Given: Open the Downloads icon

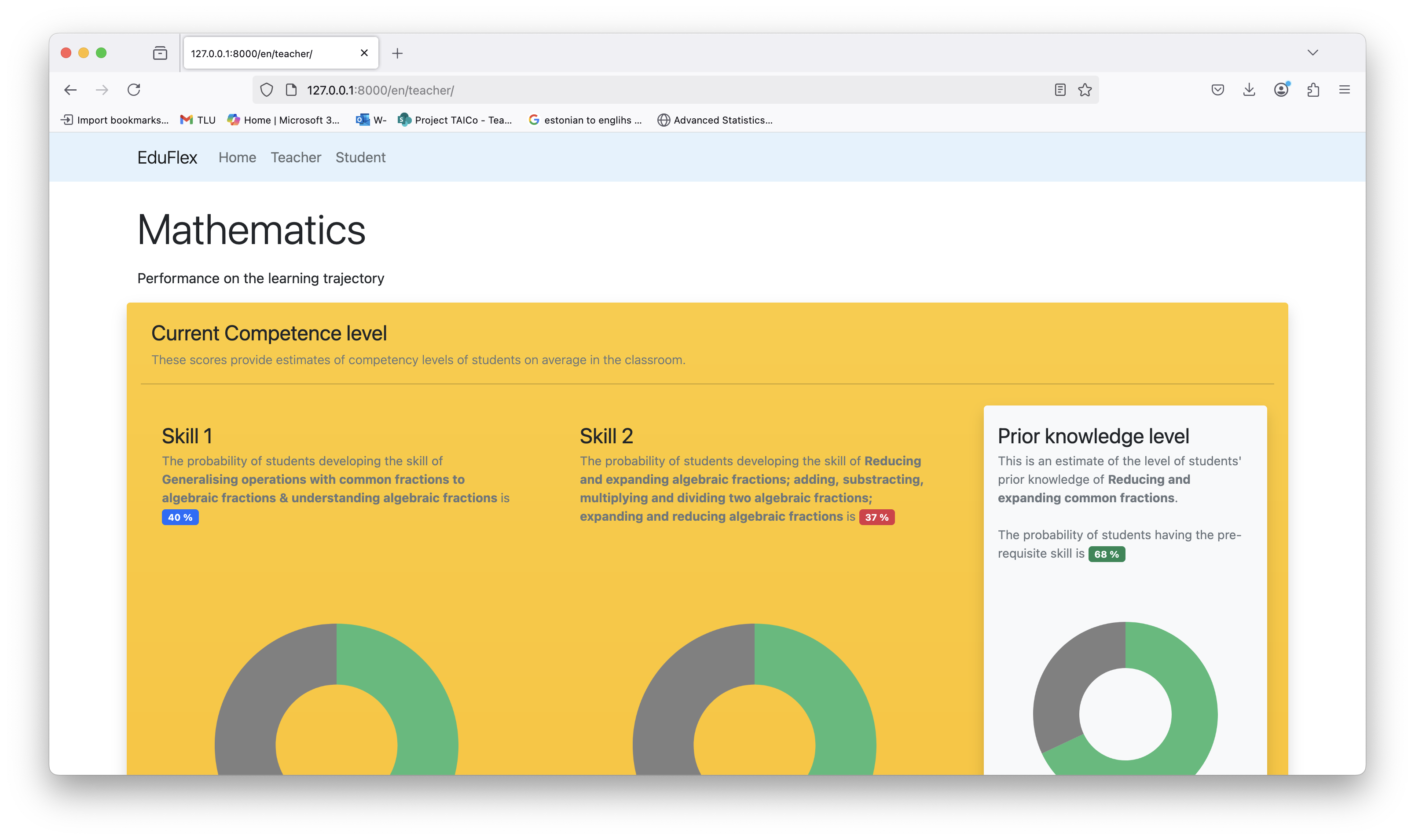Looking at the screenshot, I should coord(1249,89).
